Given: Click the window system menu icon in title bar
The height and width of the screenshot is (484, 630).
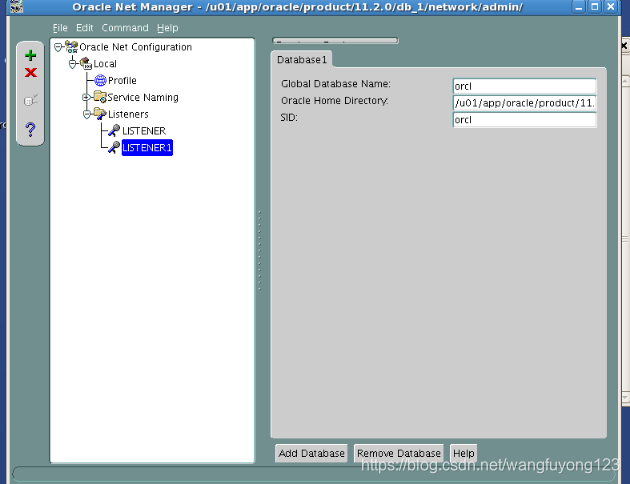Looking at the screenshot, I should click(16, 6).
